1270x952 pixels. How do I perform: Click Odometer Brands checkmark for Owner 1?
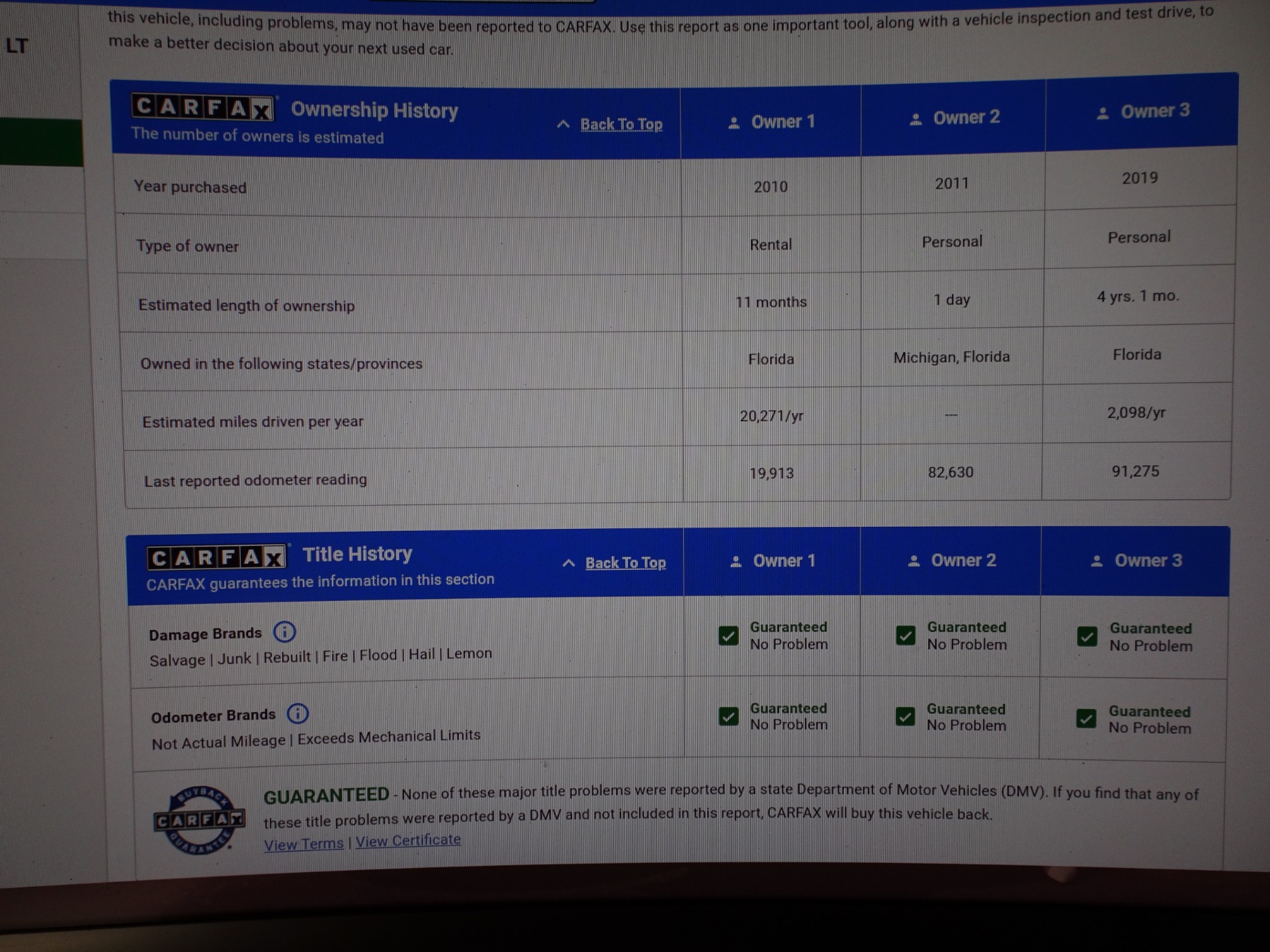[728, 717]
